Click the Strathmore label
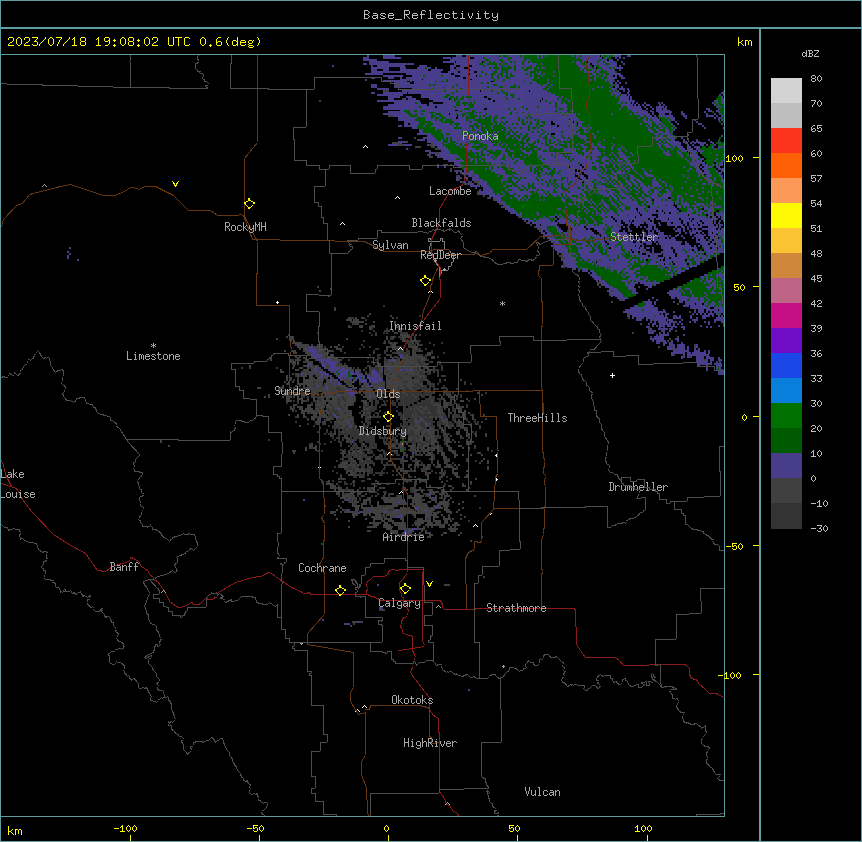The image size is (862, 842). pyautogui.click(x=516, y=608)
